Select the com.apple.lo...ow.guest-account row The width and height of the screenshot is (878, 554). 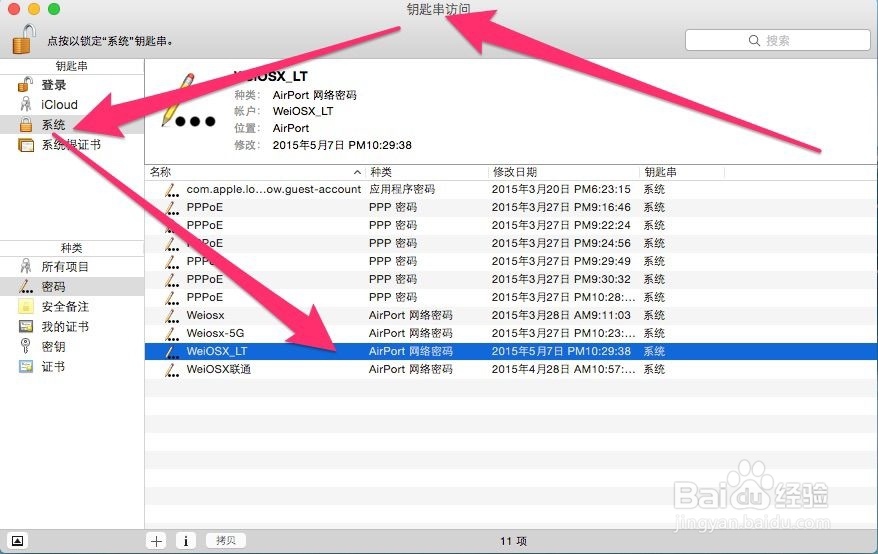click(x=511, y=189)
